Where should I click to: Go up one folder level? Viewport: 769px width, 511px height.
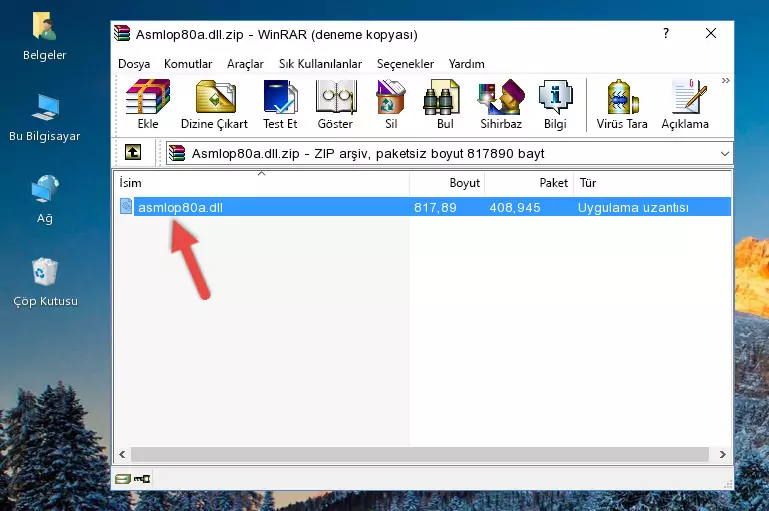[133, 153]
